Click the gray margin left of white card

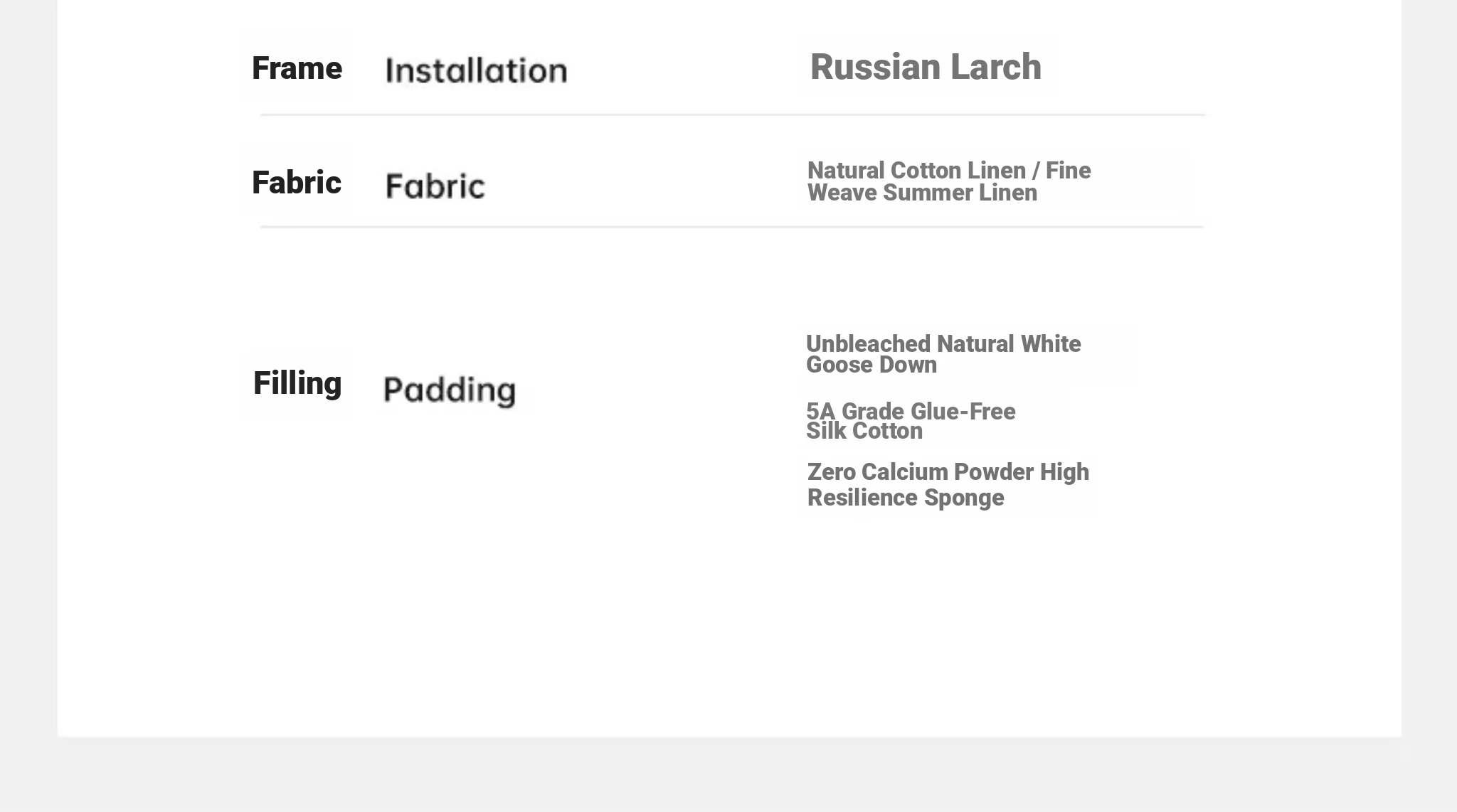28,370
